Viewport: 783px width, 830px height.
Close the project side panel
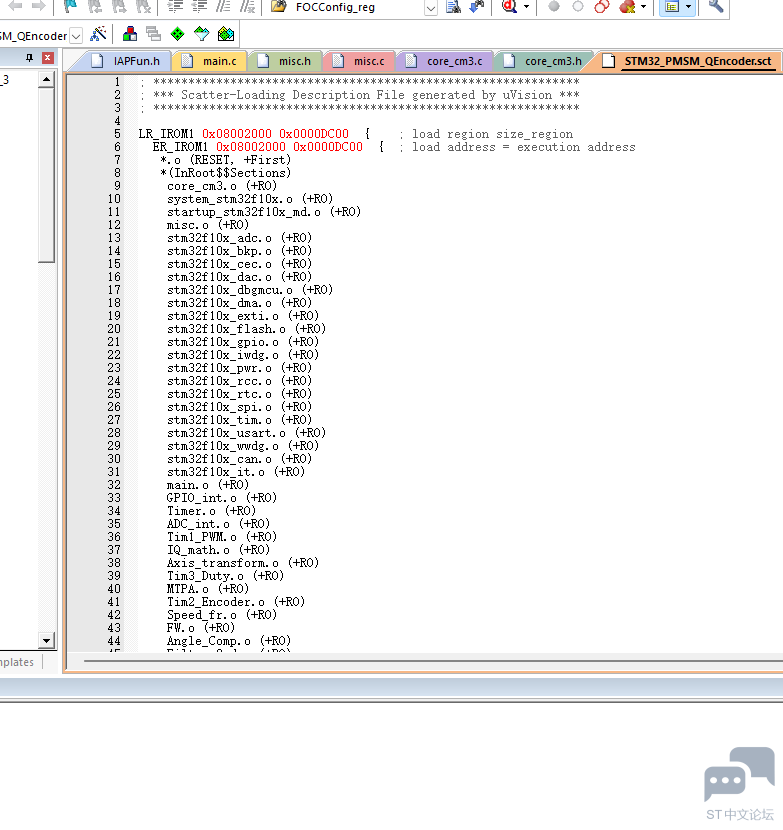(48, 58)
